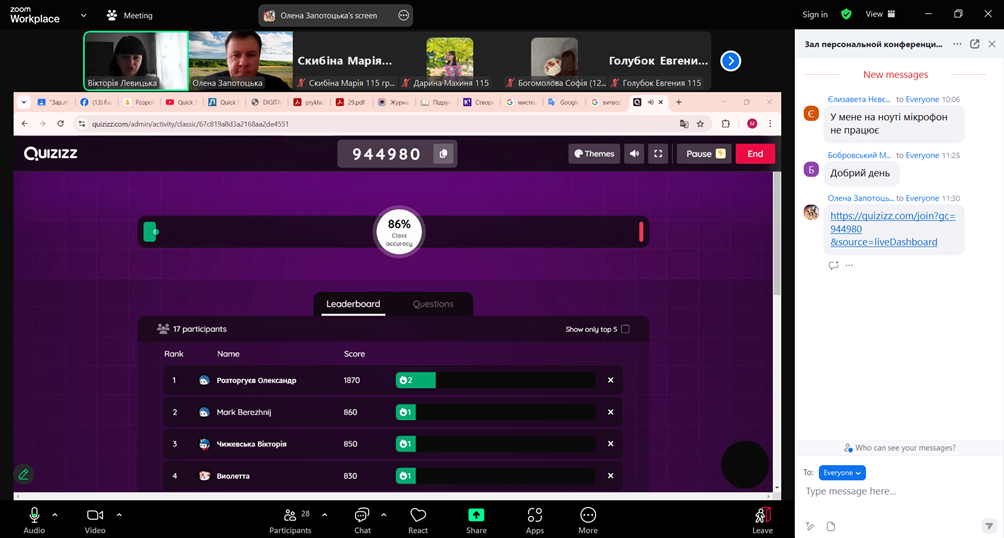
Task: Select Вікторія Левицька video thumbnail
Action: pos(136,61)
